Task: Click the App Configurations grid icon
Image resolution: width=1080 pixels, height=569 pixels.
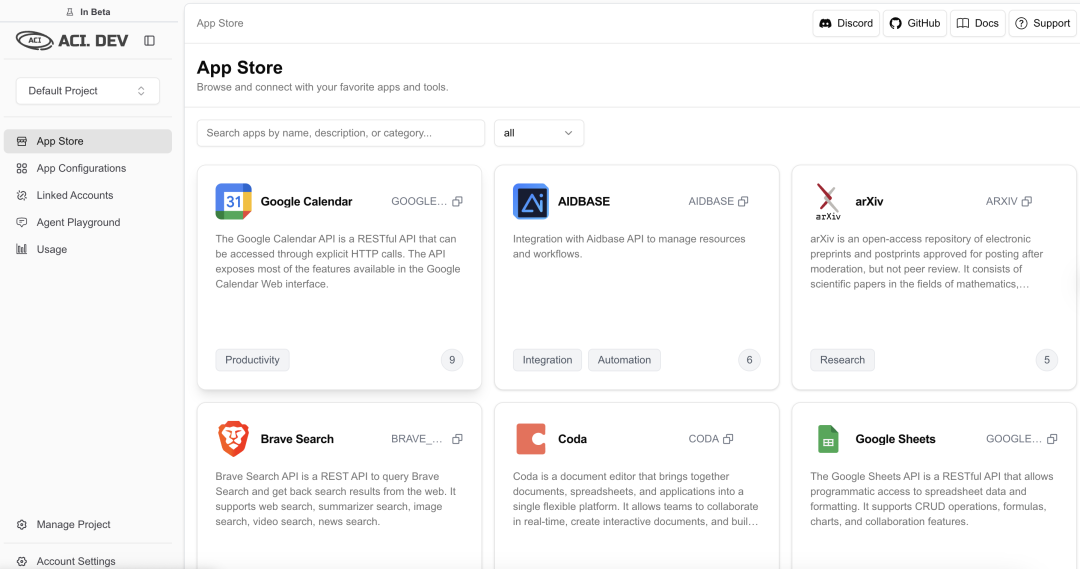Action: click(x=22, y=168)
